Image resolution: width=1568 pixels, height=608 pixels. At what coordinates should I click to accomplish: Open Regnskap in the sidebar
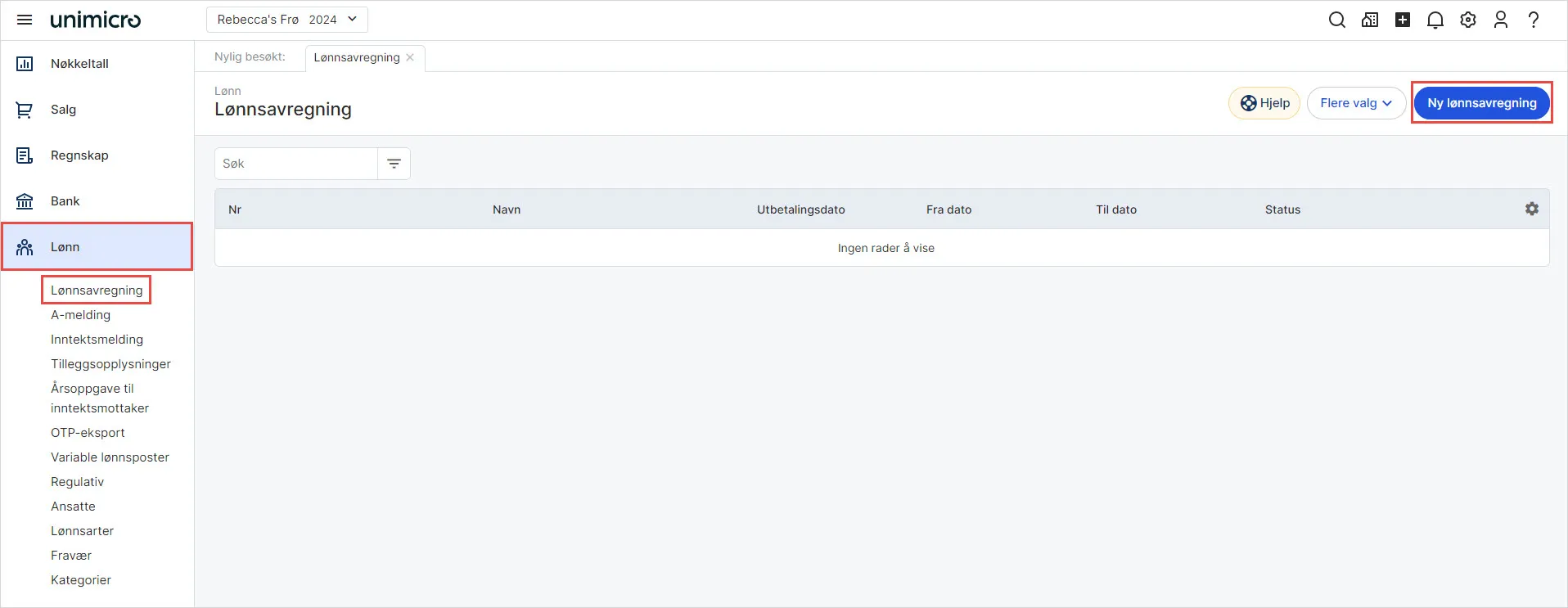click(x=97, y=155)
